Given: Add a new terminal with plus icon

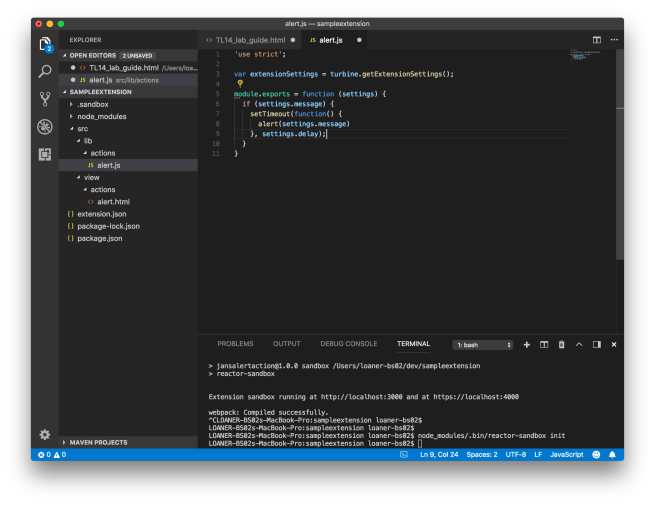Looking at the screenshot, I should click(527, 344).
